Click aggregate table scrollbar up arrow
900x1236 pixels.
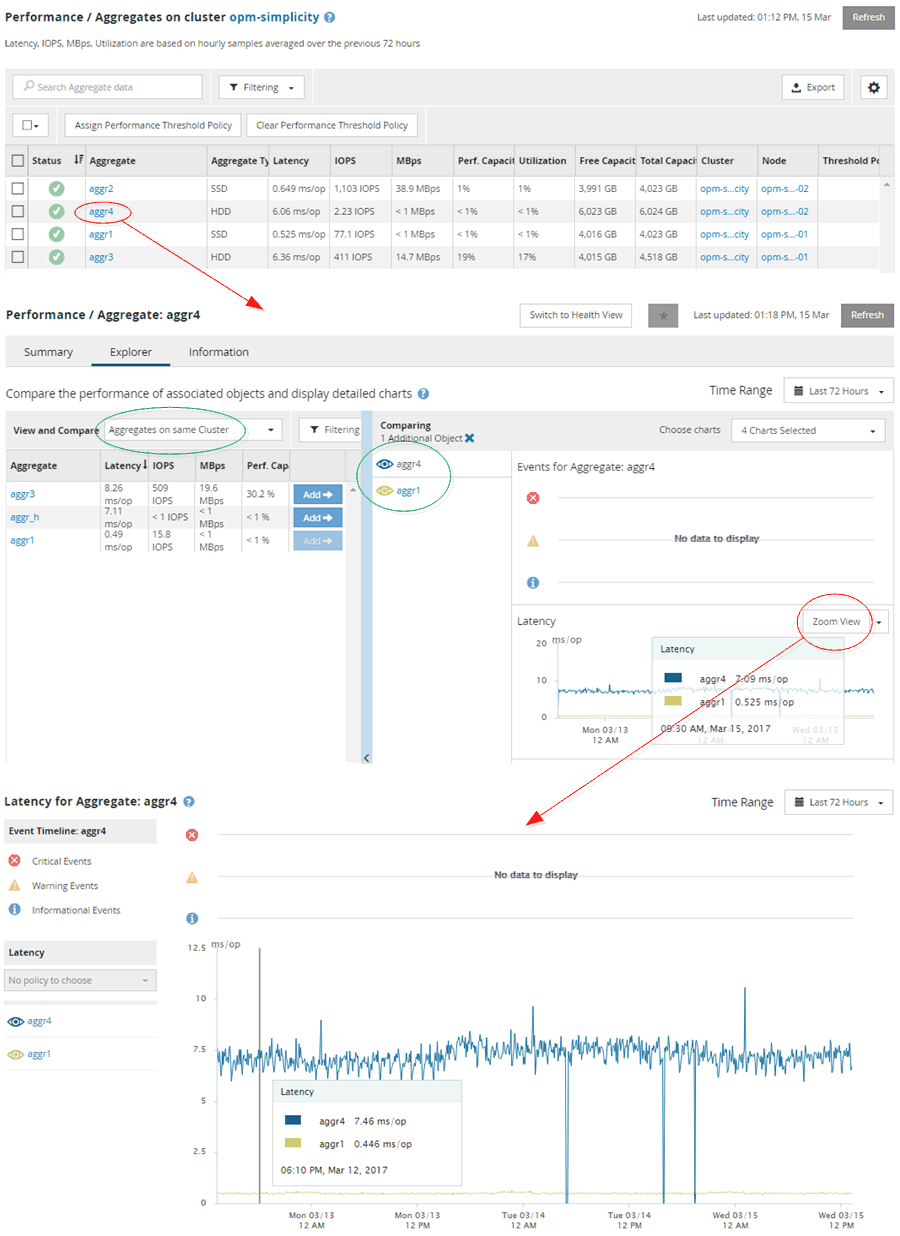887,185
